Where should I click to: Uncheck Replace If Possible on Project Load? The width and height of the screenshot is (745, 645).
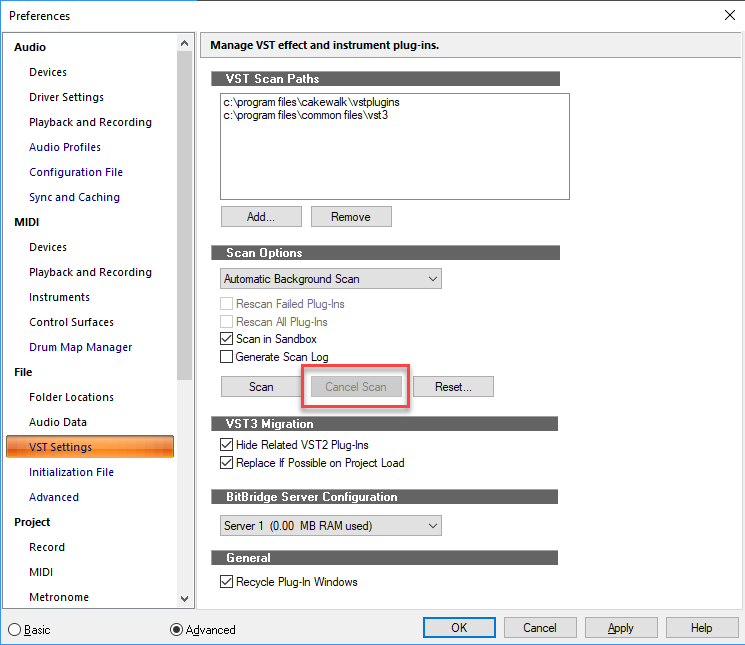[227, 463]
